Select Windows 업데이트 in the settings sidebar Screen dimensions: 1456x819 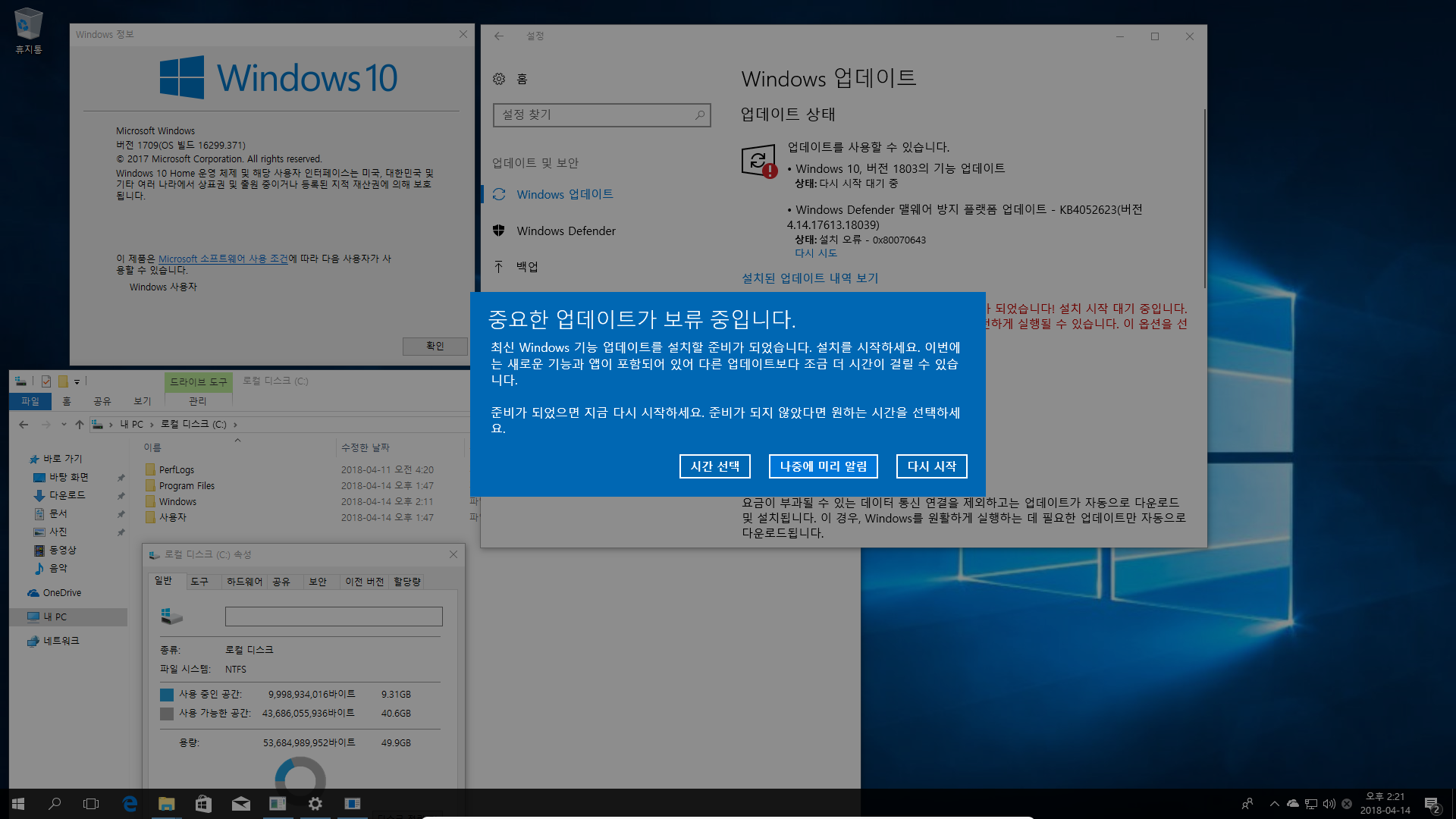point(565,194)
